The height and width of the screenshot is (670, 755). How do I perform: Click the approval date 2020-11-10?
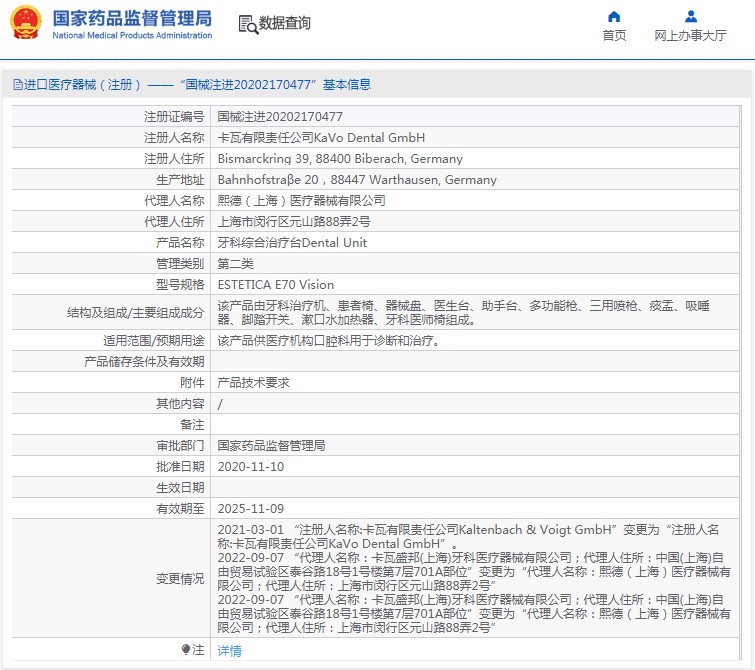251,467
